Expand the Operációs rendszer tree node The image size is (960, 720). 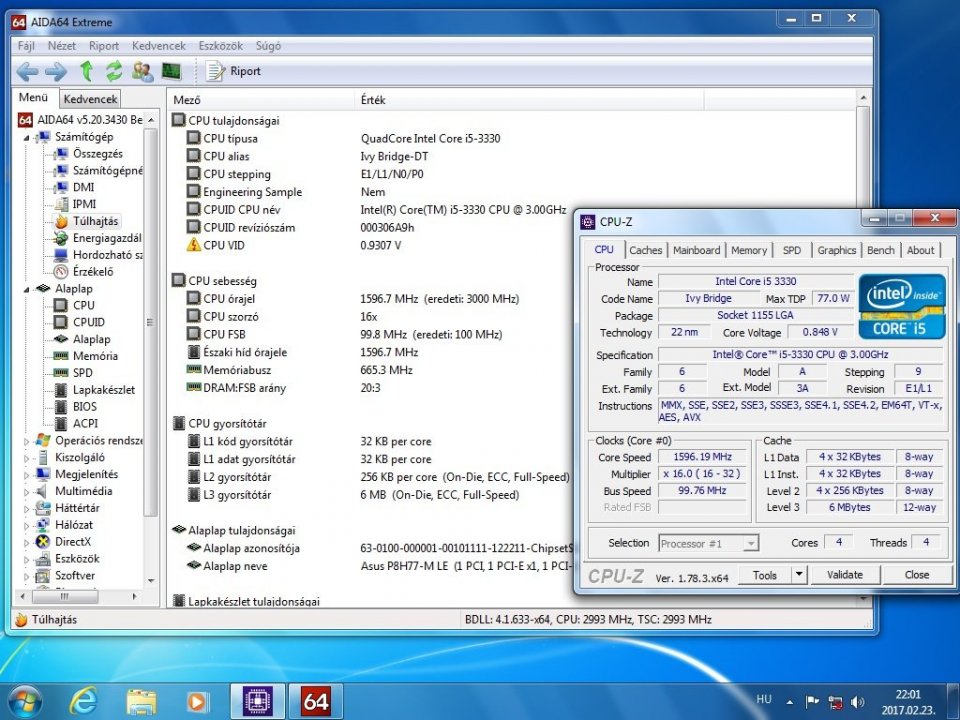click(x=27, y=440)
